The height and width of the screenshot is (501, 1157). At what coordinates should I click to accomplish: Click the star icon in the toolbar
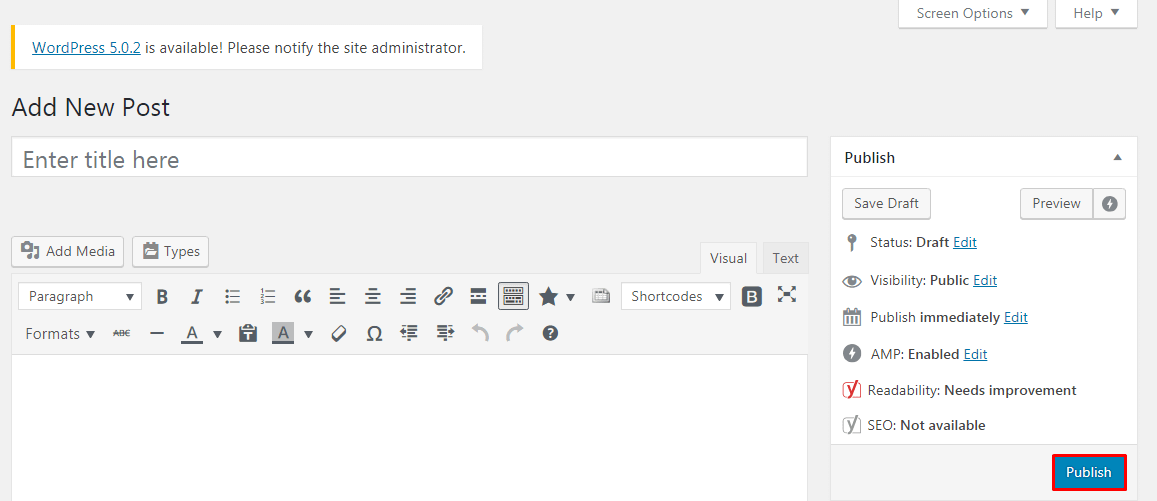point(548,297)
